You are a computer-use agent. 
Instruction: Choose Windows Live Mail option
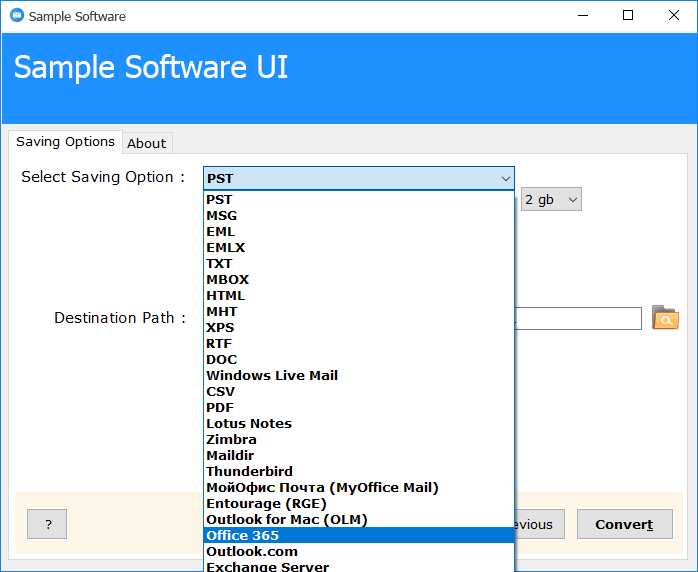point(359,376)
